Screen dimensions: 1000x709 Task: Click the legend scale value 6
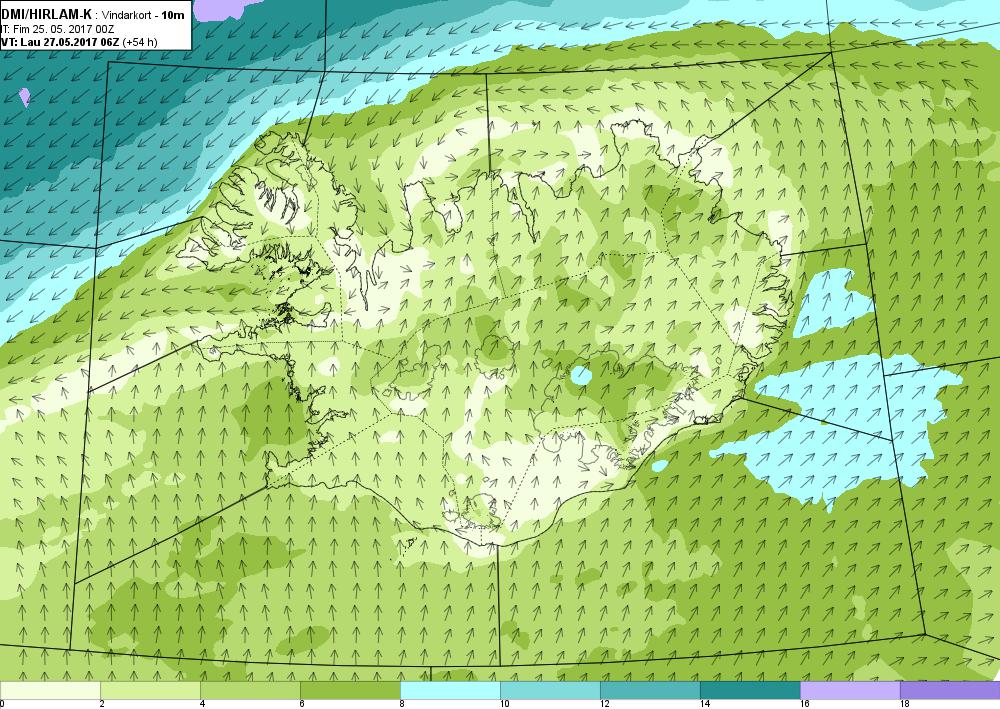coord(302,704)
